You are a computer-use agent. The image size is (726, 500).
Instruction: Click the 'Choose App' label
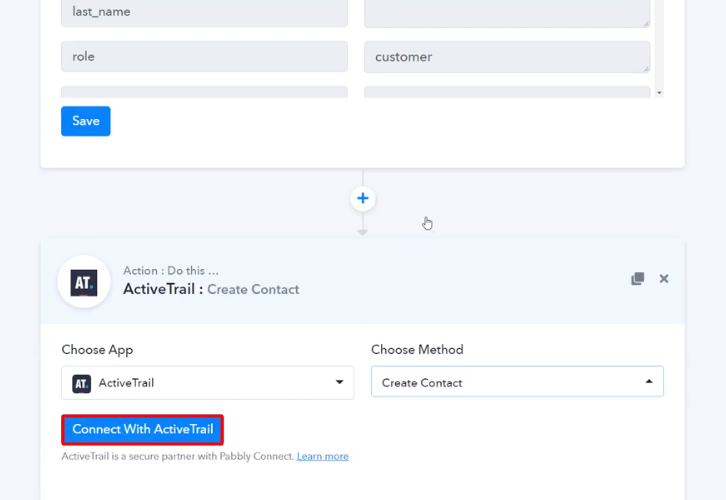(97, 350)
